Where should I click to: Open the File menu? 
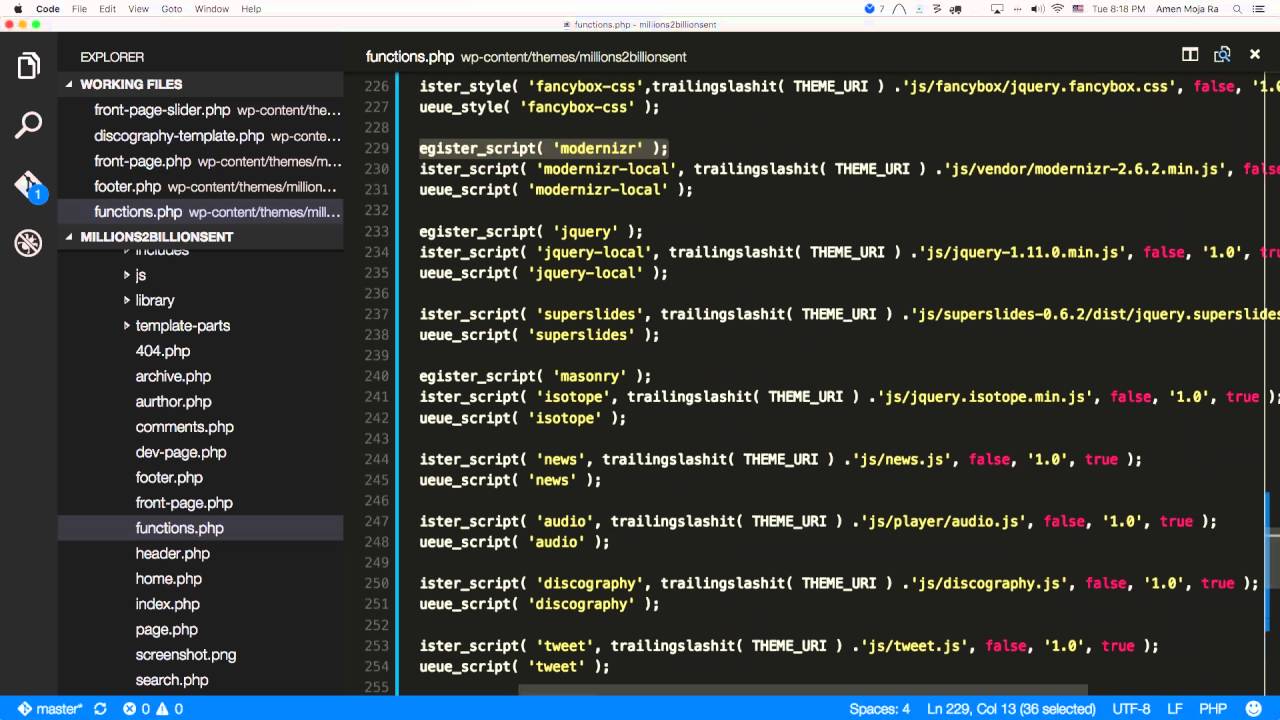coord(79,9)
